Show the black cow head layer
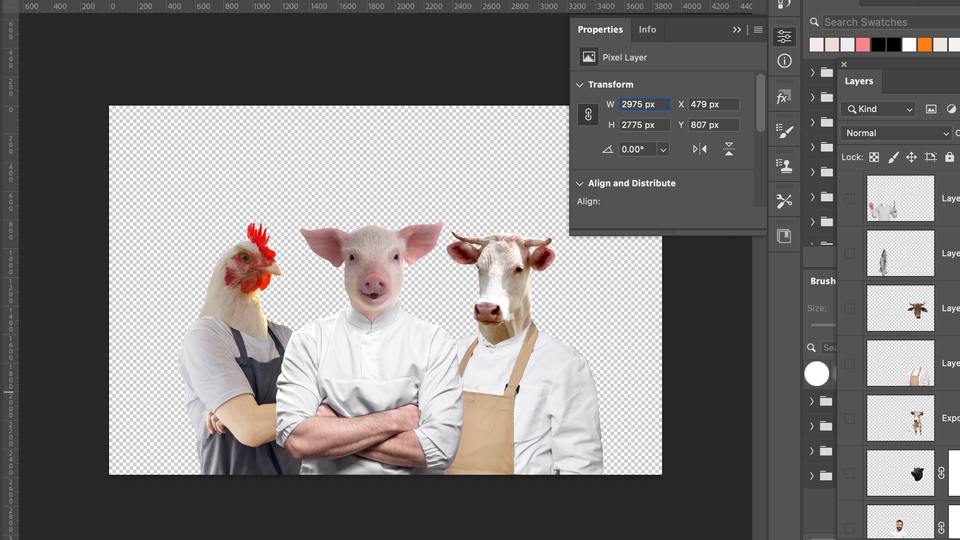 850,473
